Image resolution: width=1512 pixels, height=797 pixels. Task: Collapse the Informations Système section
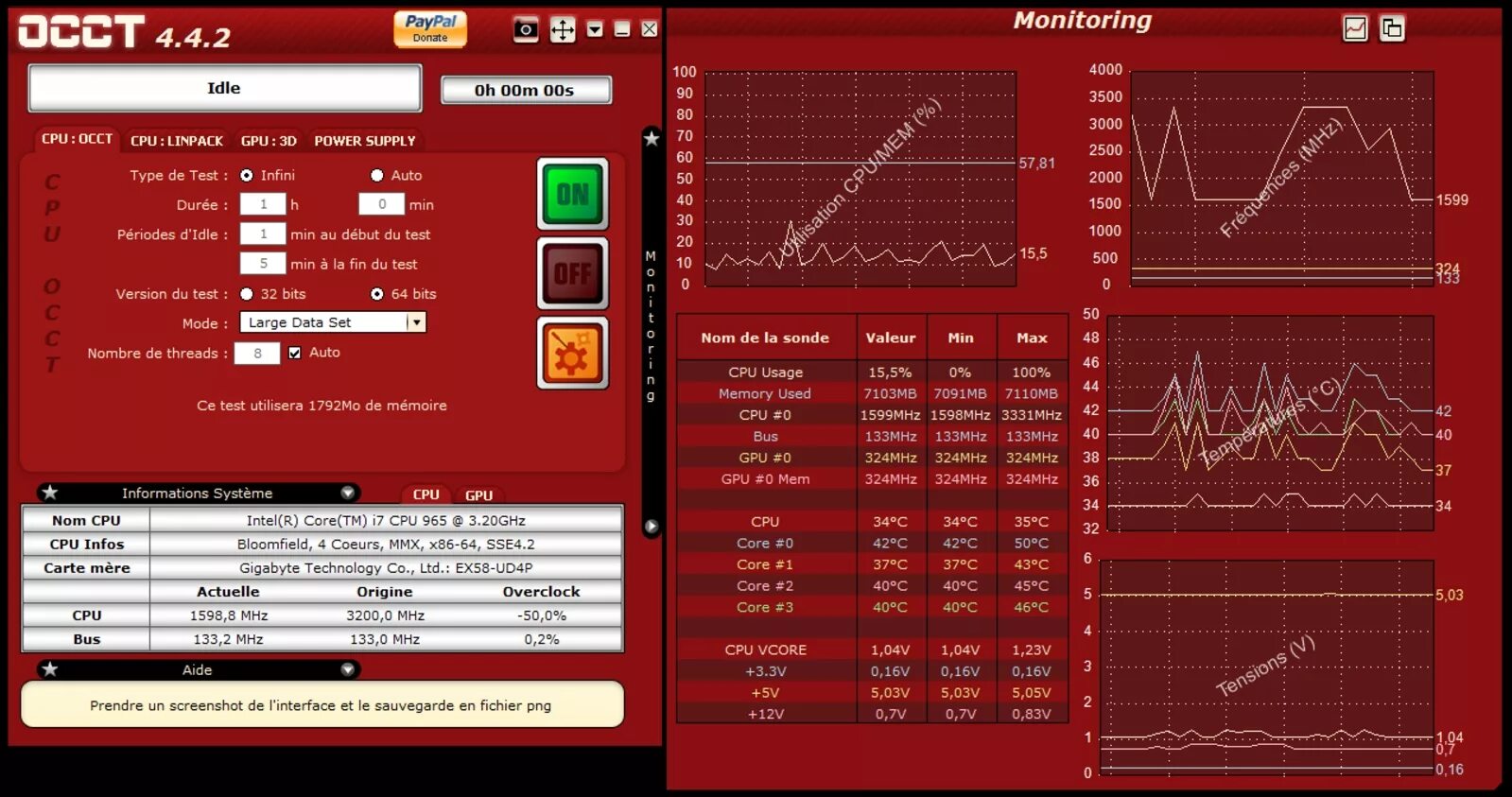point(348,493)
